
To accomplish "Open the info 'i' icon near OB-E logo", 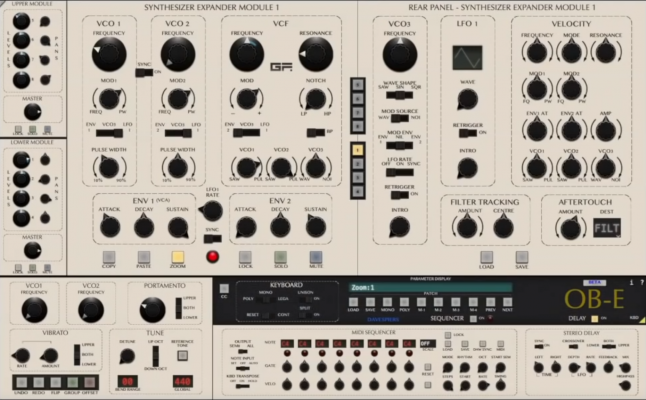I will coord(631,283).
